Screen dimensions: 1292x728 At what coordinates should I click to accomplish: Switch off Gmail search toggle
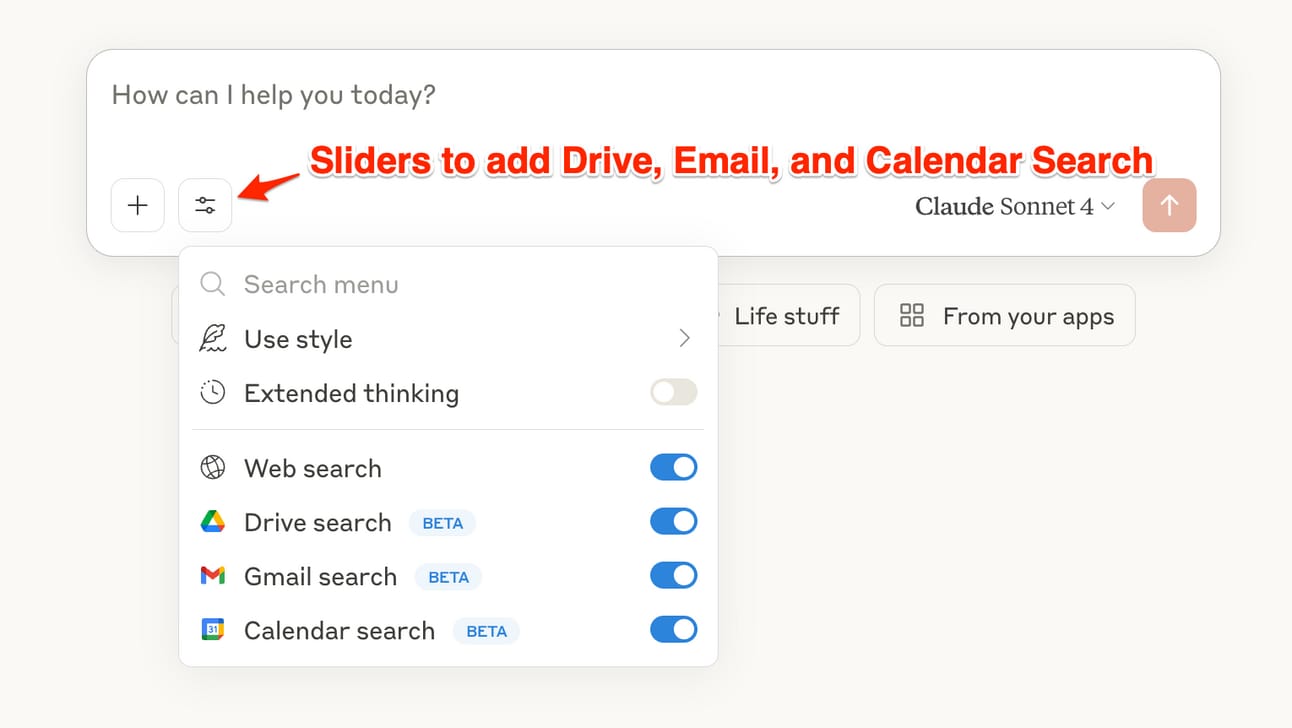(674, 575)
